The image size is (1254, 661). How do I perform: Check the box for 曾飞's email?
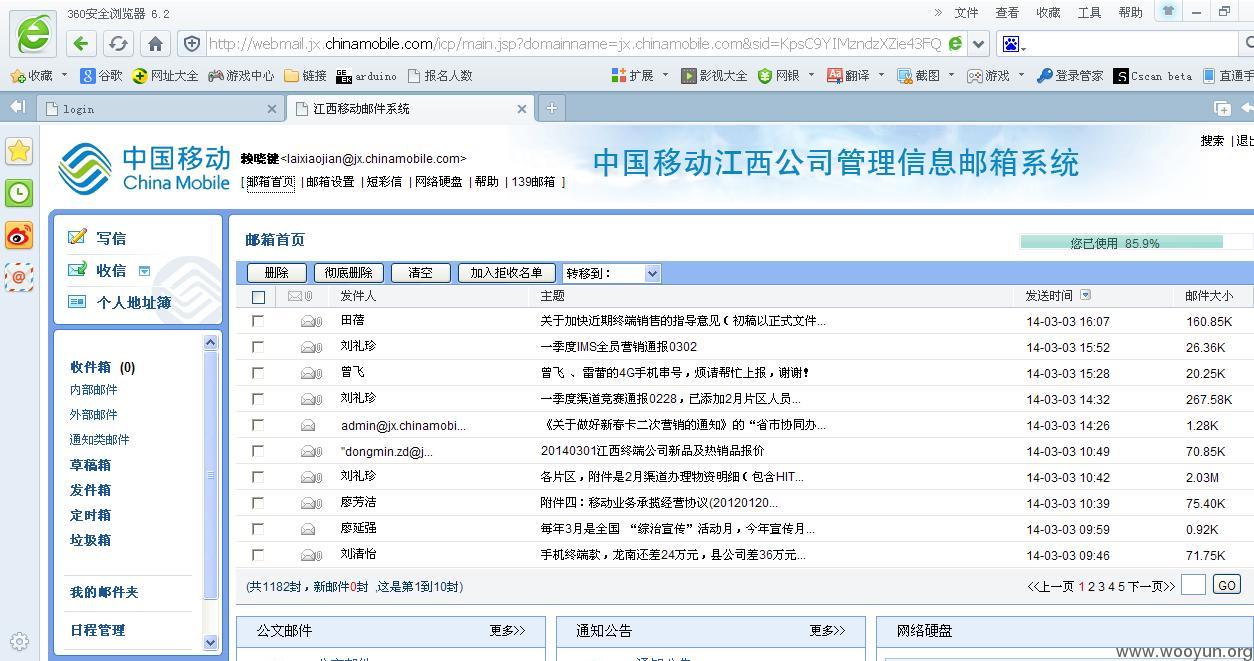click(x=258, y=373)
